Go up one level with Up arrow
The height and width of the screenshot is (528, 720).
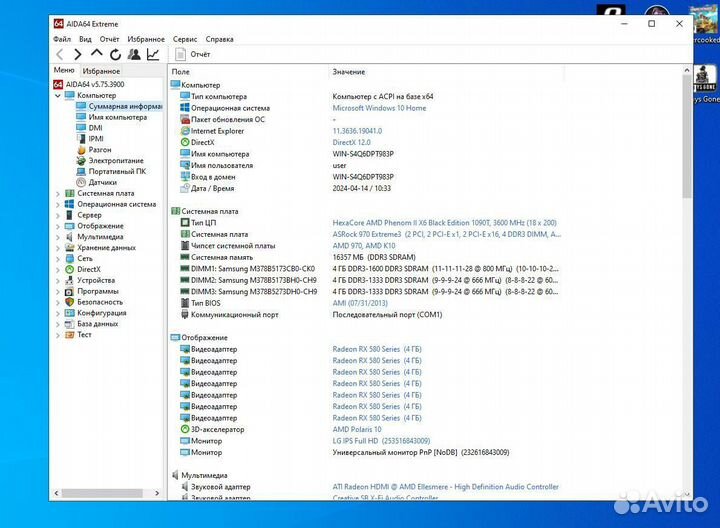97,54
